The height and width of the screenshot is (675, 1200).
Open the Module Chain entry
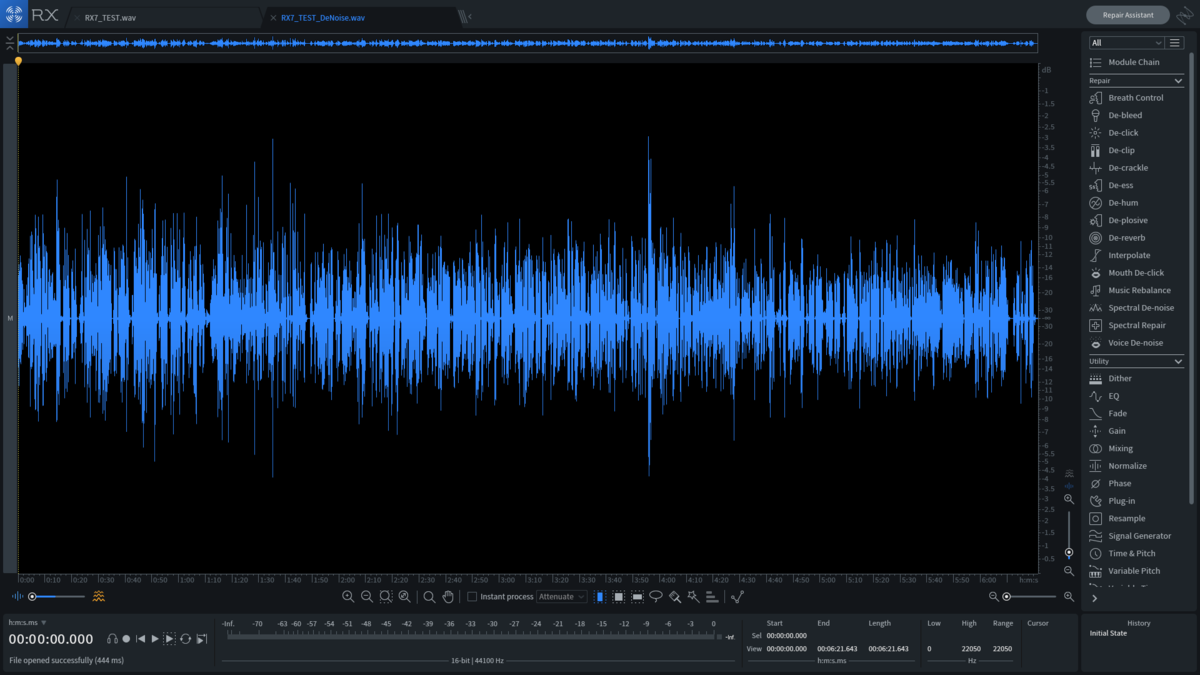(1136, 62)
